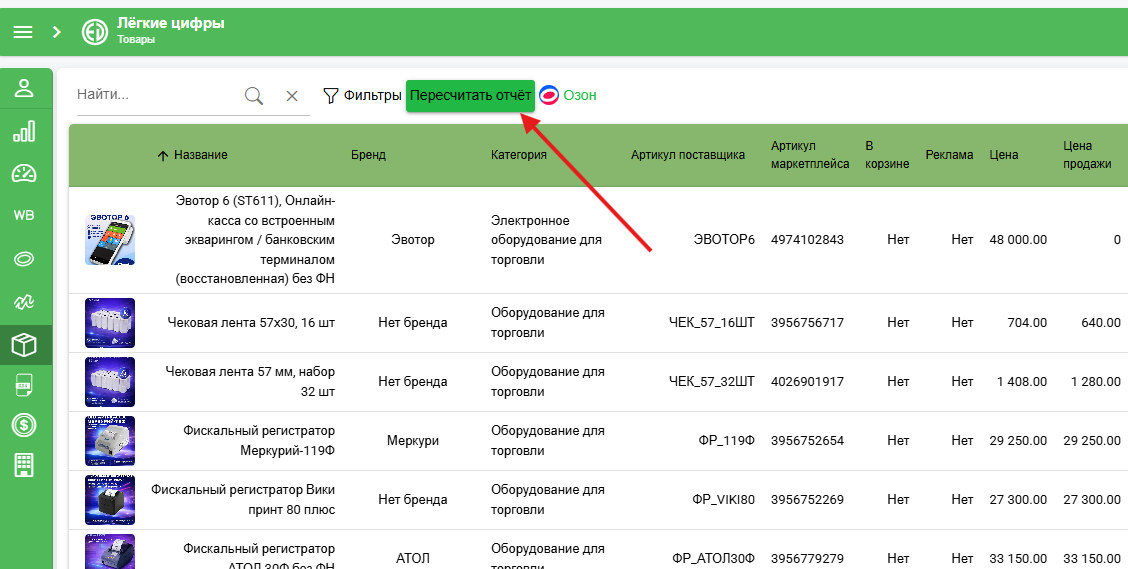Open the building sidebar icon
The width and height of the screenshot is (1128, 569).
tap(24, 465)
